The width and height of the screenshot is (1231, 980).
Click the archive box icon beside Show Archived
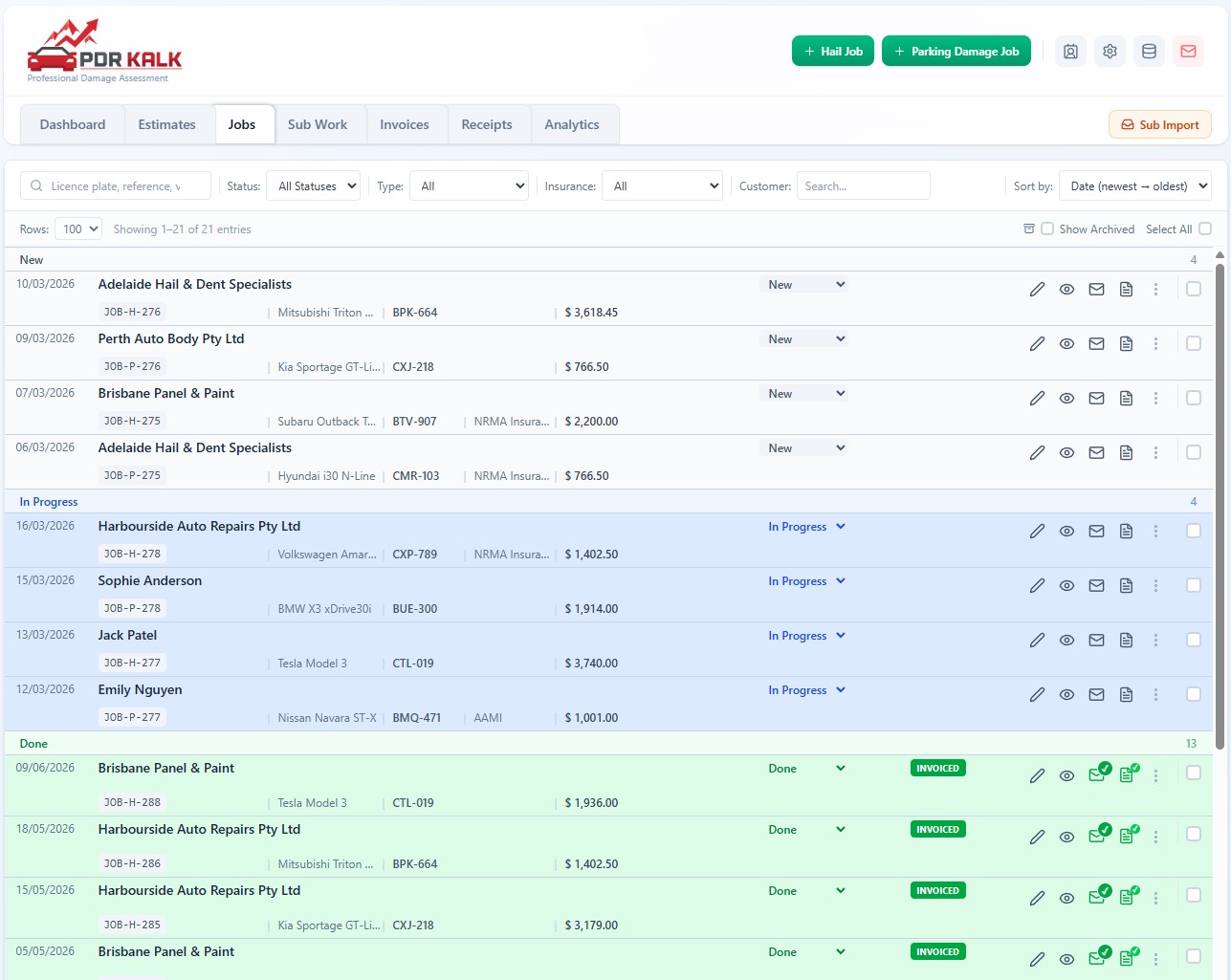[1029, 229]
